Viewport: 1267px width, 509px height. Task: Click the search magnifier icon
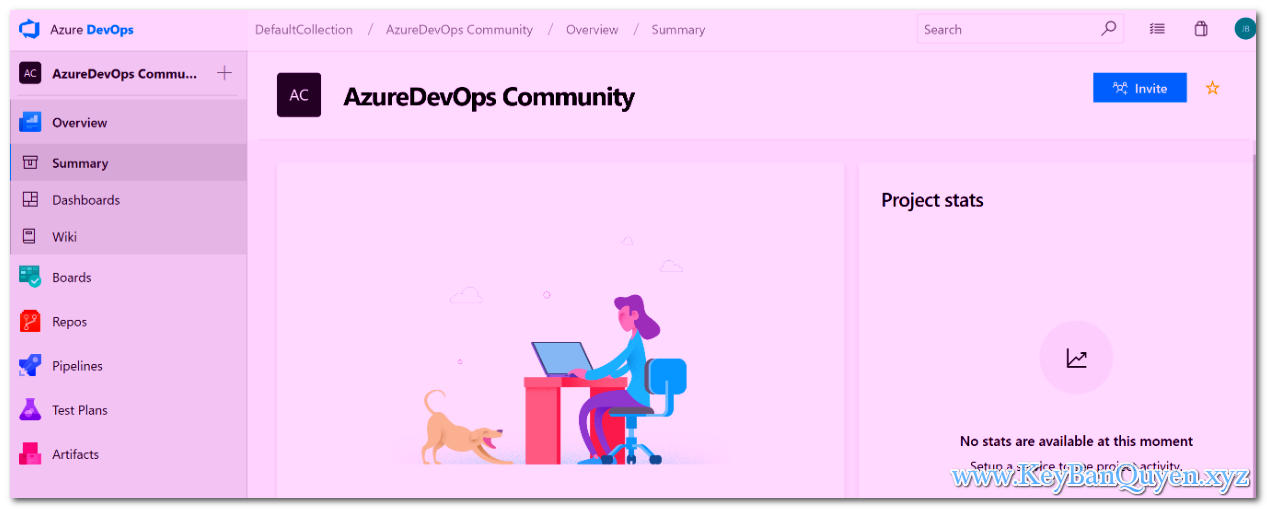pyautogui.click(x=1108, y=29)
